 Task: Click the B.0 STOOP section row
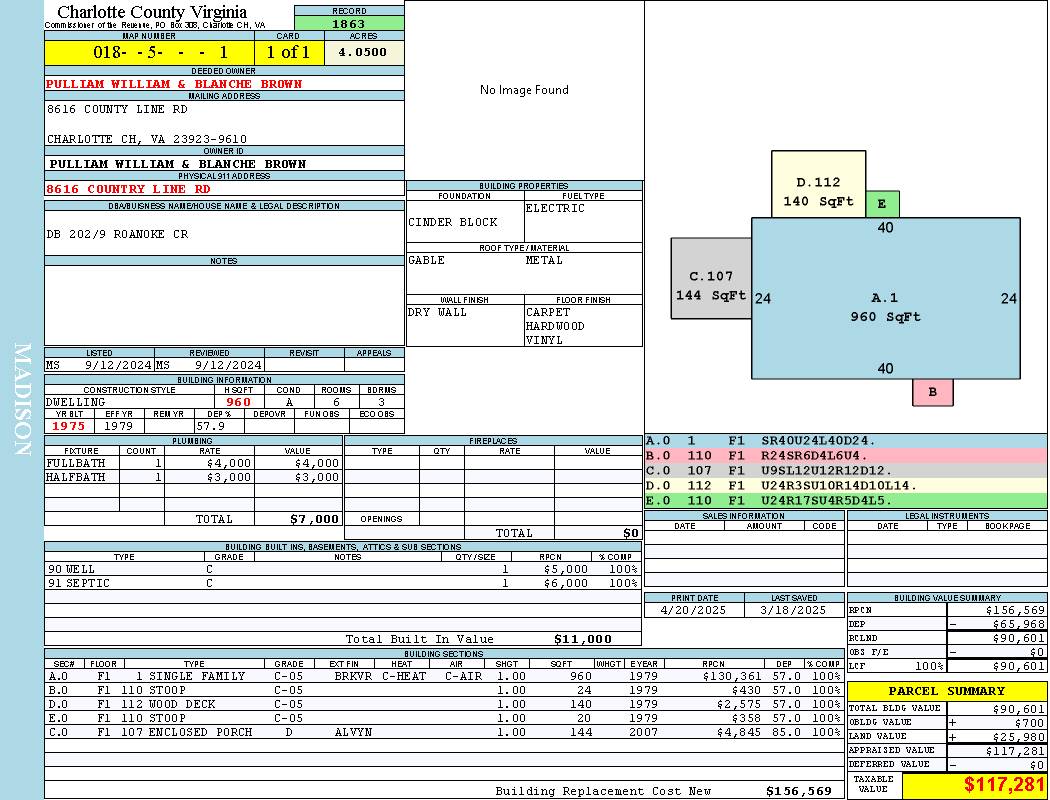[445, 690]
